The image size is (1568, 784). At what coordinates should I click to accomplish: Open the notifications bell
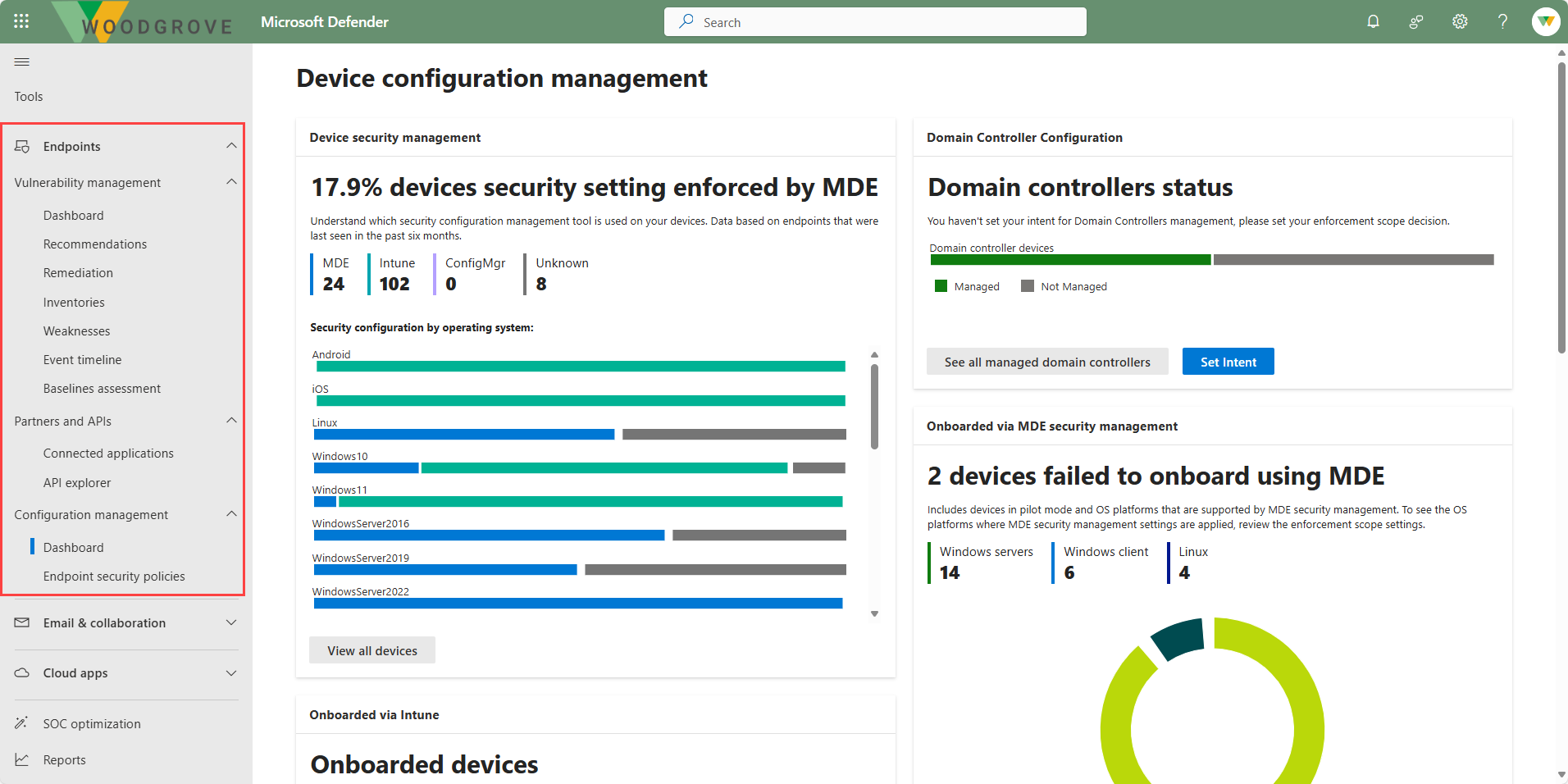[1373, 21]
